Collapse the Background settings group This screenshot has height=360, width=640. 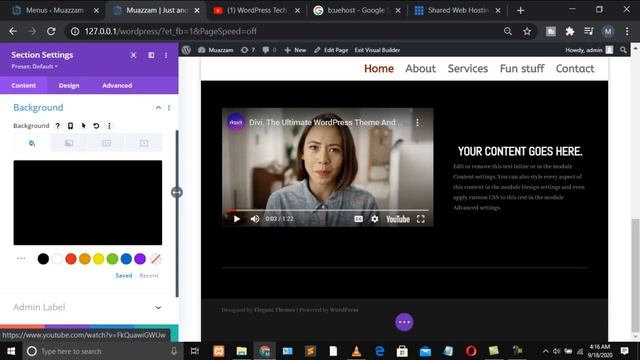click(158, 108)
